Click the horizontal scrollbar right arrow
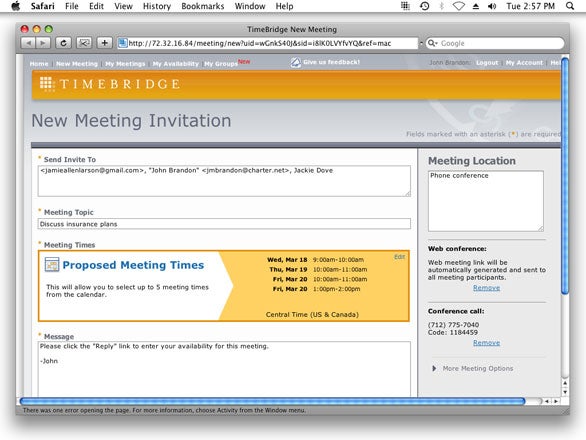 click(556, 401)
